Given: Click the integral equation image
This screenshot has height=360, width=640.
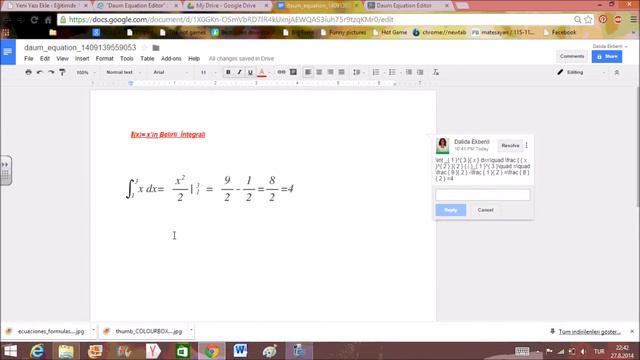Looking at the screenshot, I should (x=210, y=188).
